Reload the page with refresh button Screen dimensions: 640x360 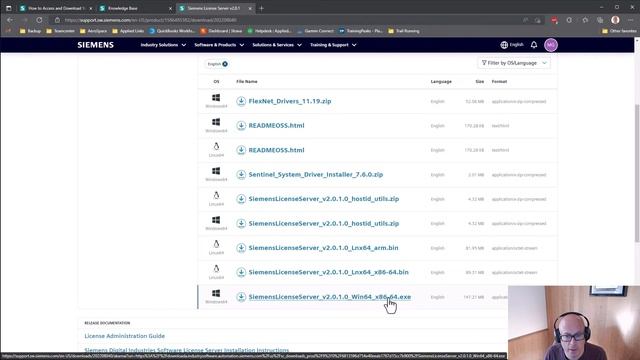(39, 20)
